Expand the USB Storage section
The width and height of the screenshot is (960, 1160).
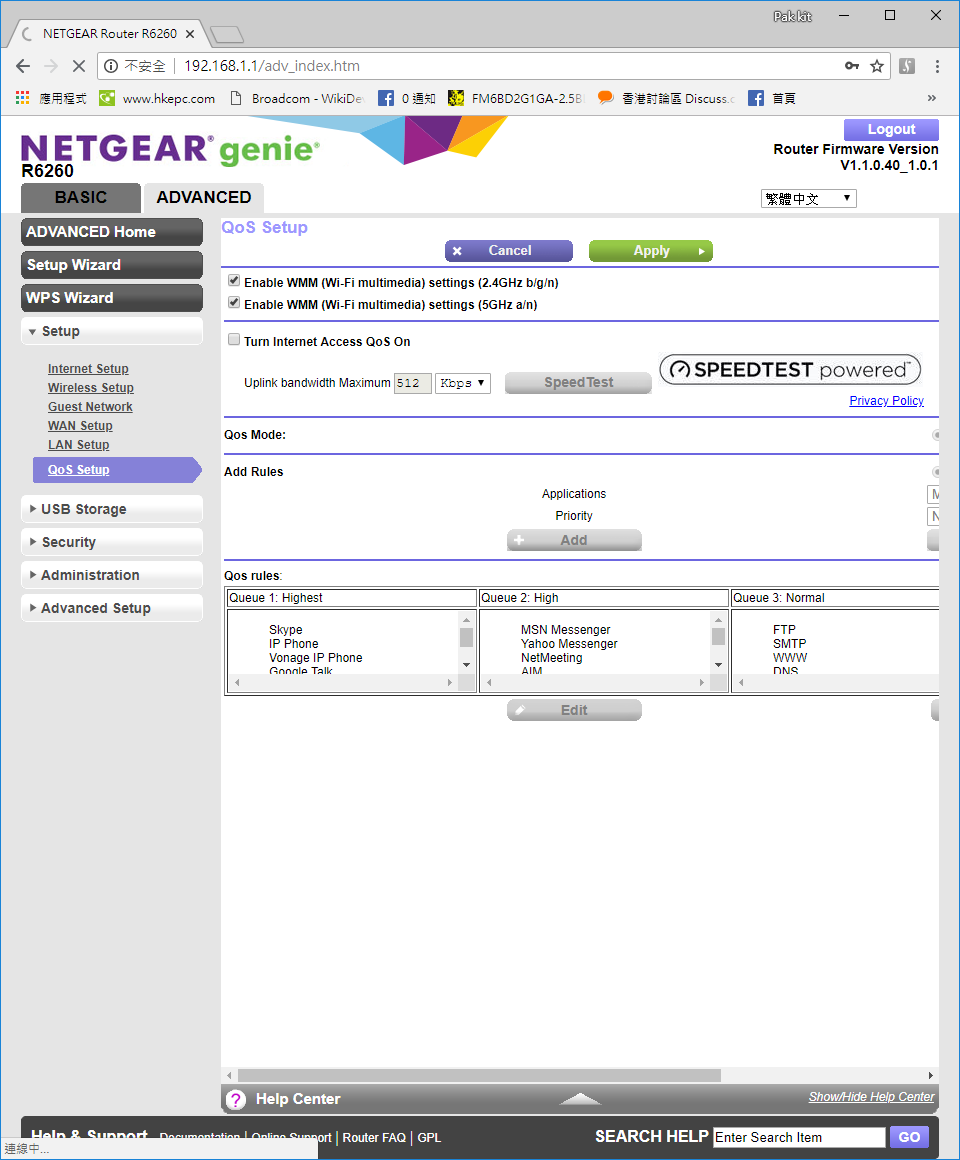112,509
